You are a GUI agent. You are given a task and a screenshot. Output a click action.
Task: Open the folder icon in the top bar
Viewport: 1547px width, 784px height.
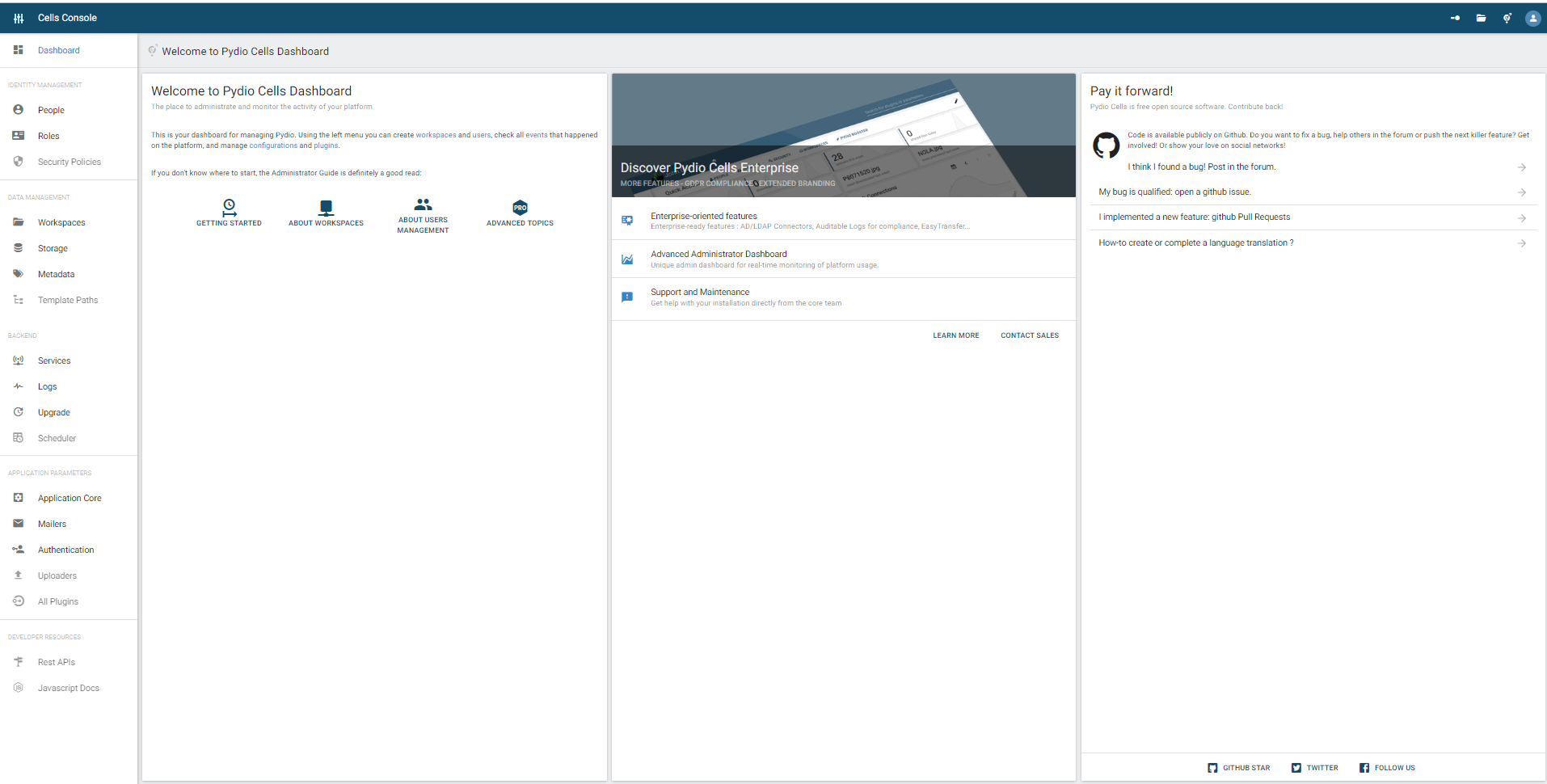pos(1481,18)
